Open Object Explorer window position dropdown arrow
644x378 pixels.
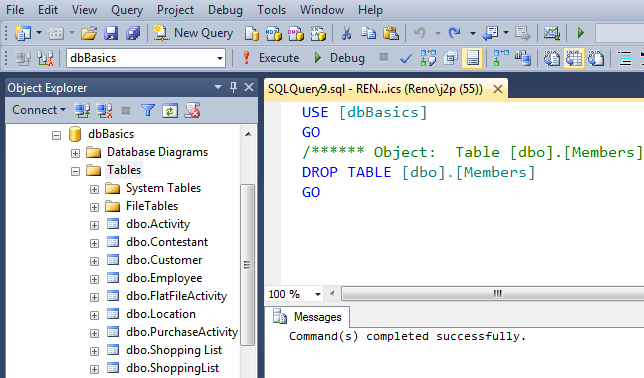tap(218, 87)
